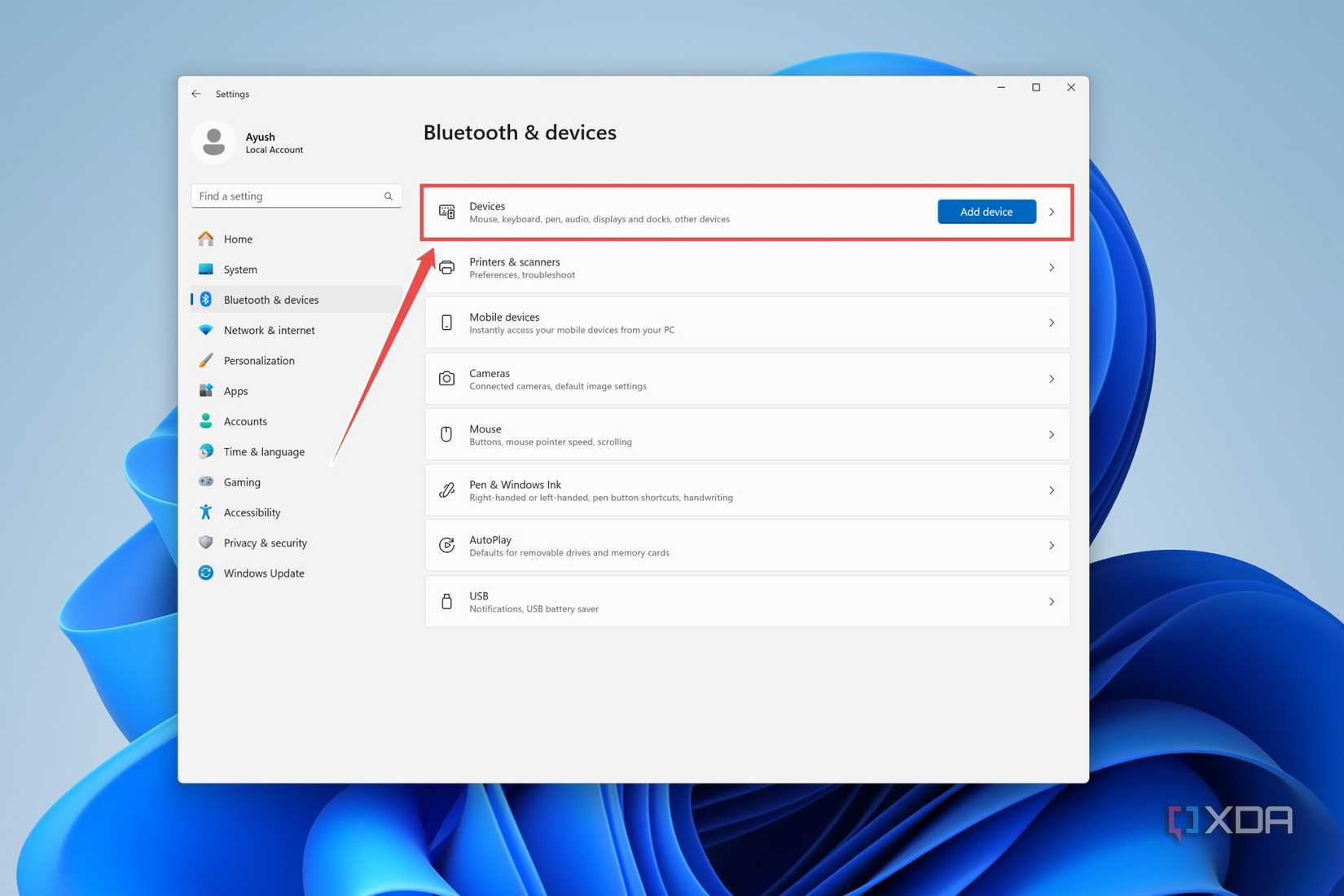Open Network & internet in sidebar
1344x896 pixels.
click(269, 330)
